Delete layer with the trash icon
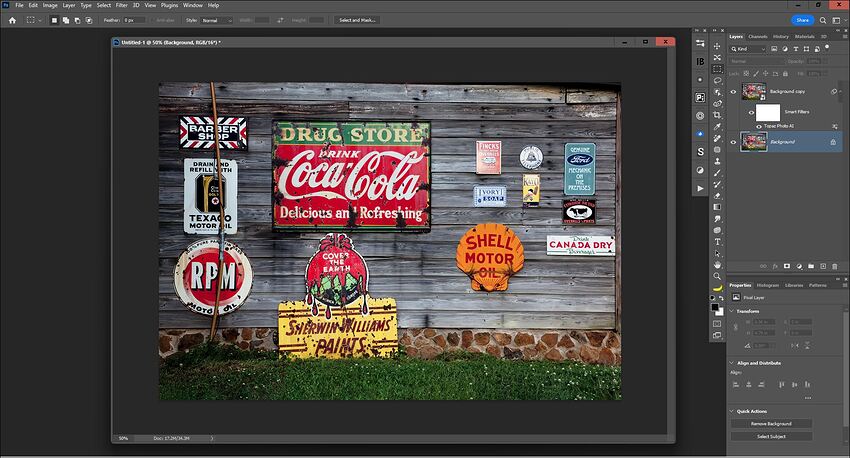Image resolution: width=850 pixels, height=458 pixels. (x=835, y=266)
